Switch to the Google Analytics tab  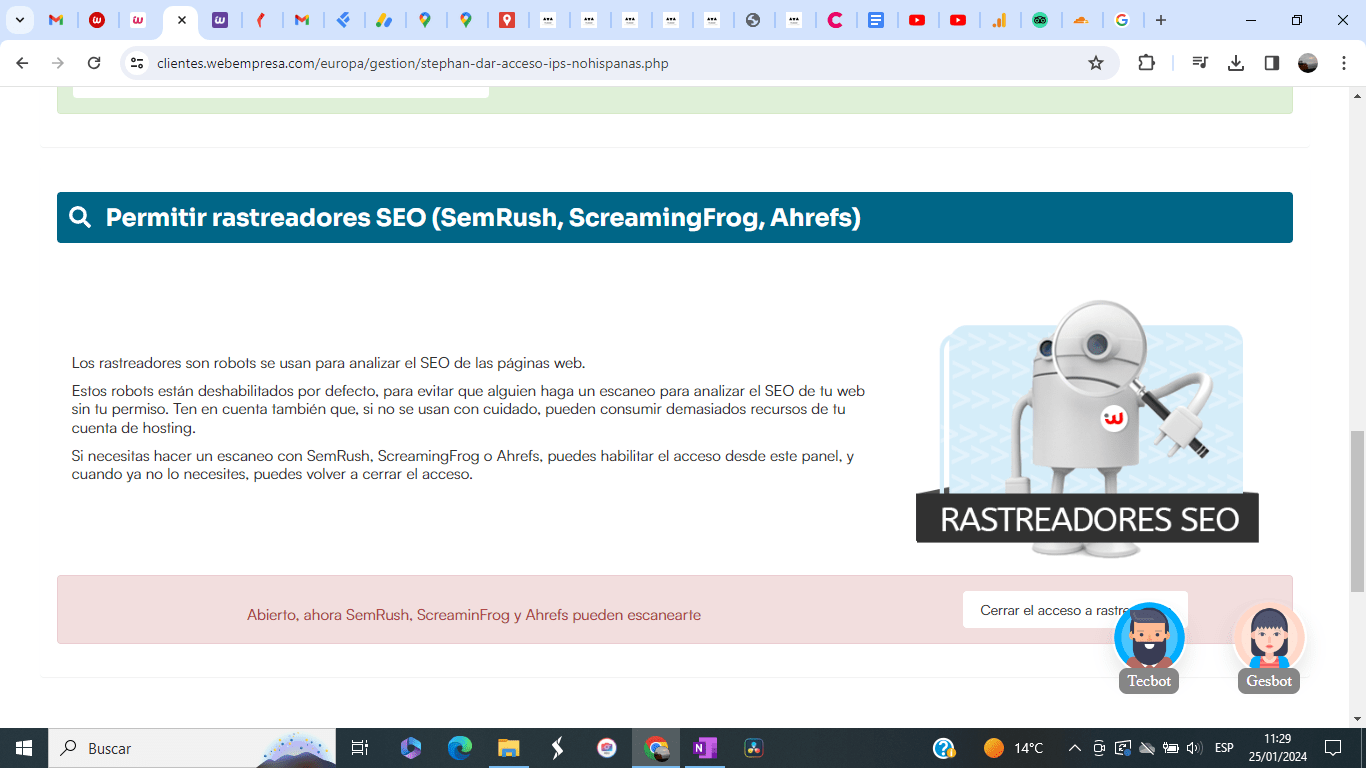999,20
